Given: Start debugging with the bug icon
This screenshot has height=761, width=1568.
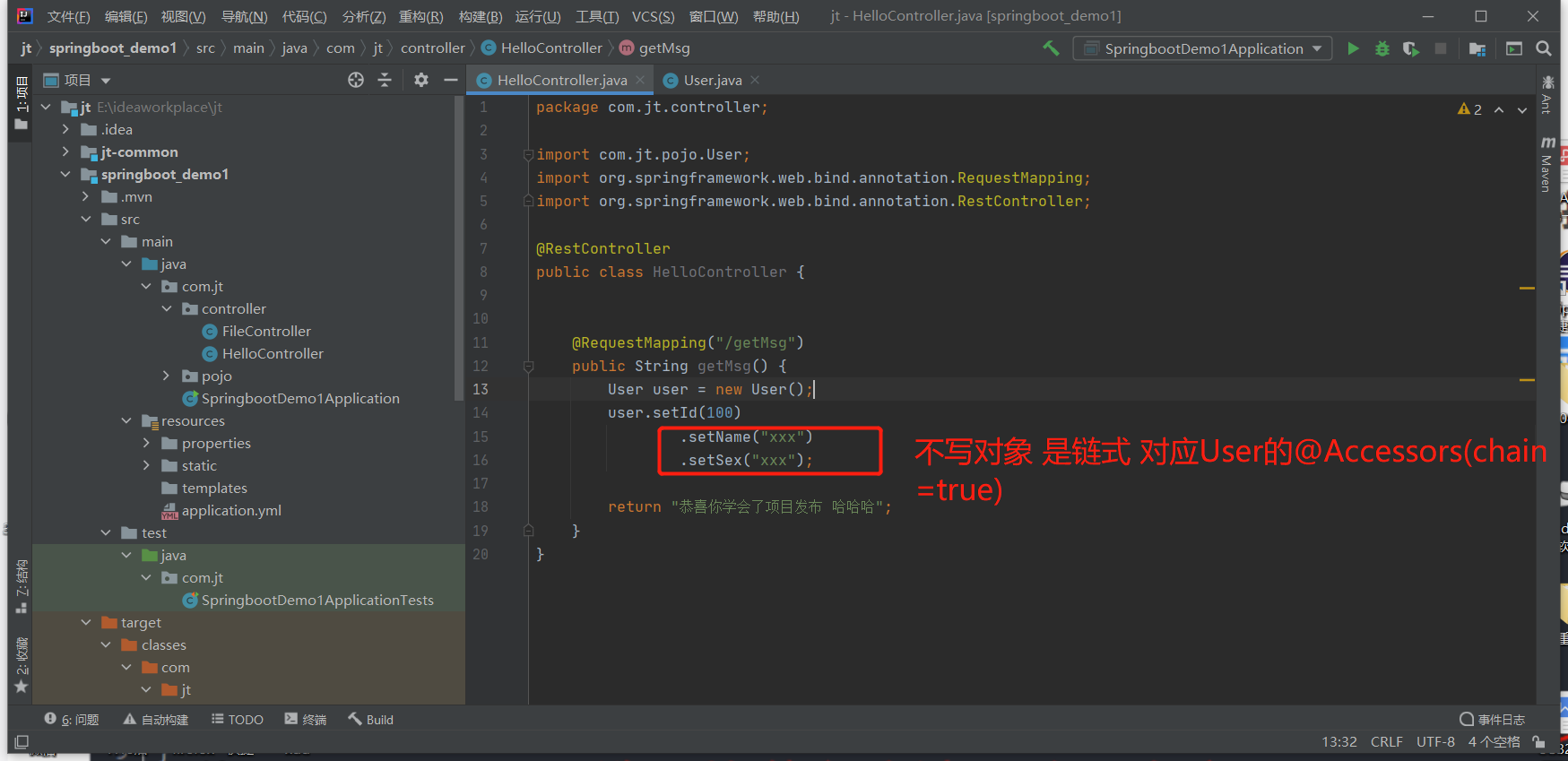Looking at the screenshot, I should point(1382,48).
